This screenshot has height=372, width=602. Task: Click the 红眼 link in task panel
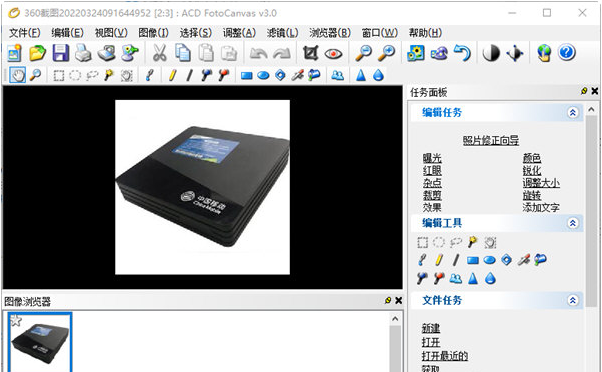click(x=432, y=170)
